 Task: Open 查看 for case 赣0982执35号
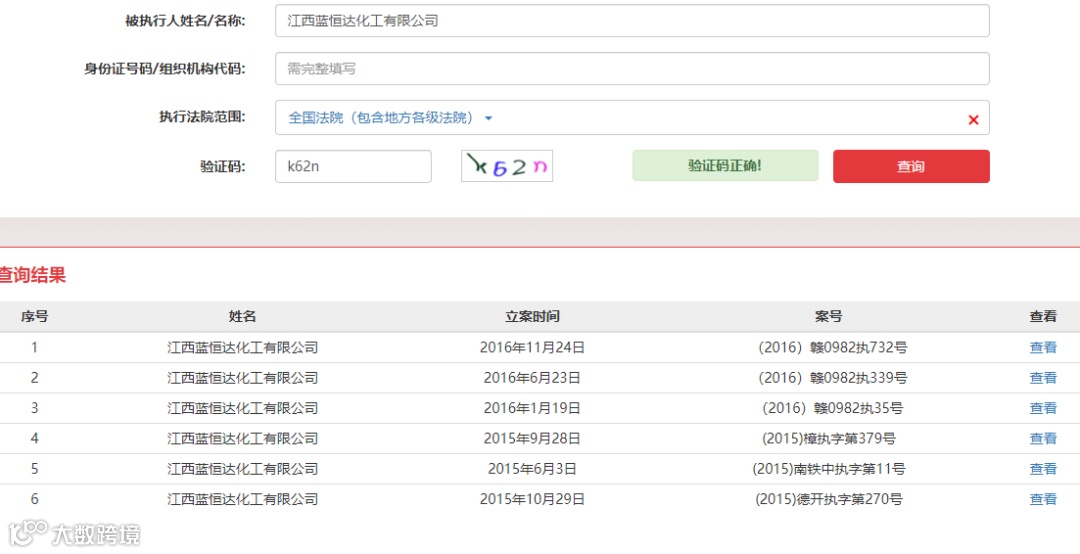click(1042, 408)
